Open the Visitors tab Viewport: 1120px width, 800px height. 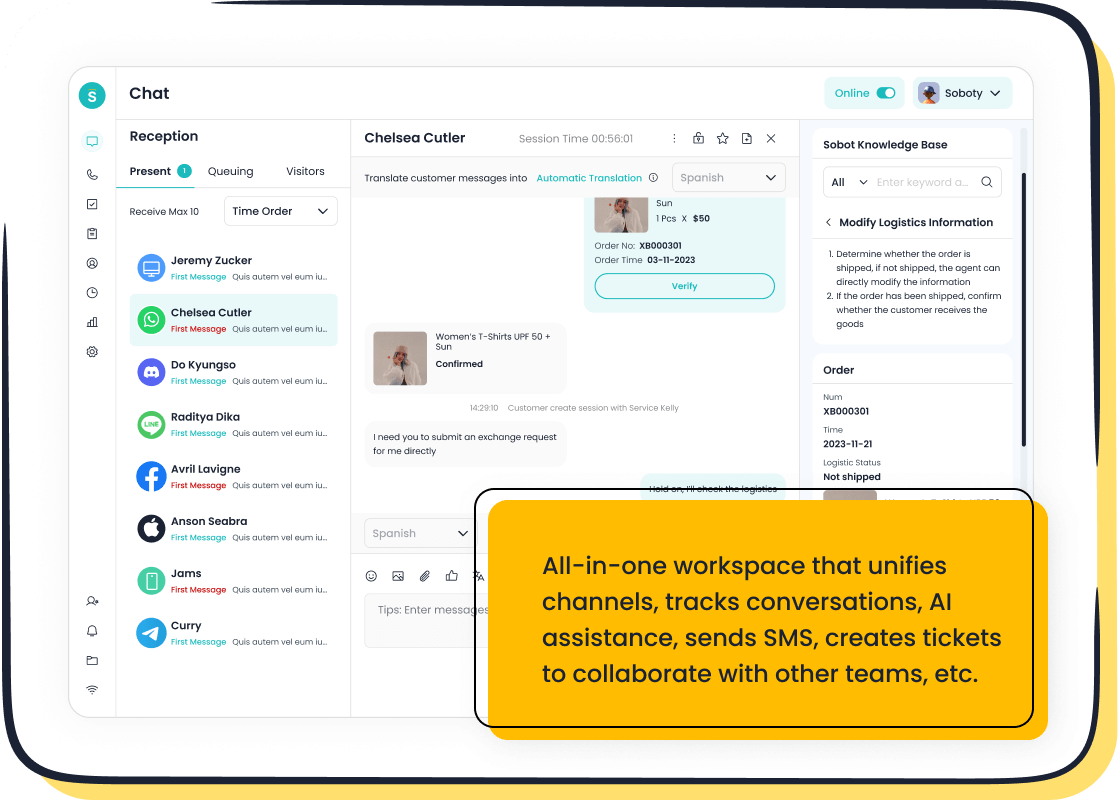(x=305, y=171)
